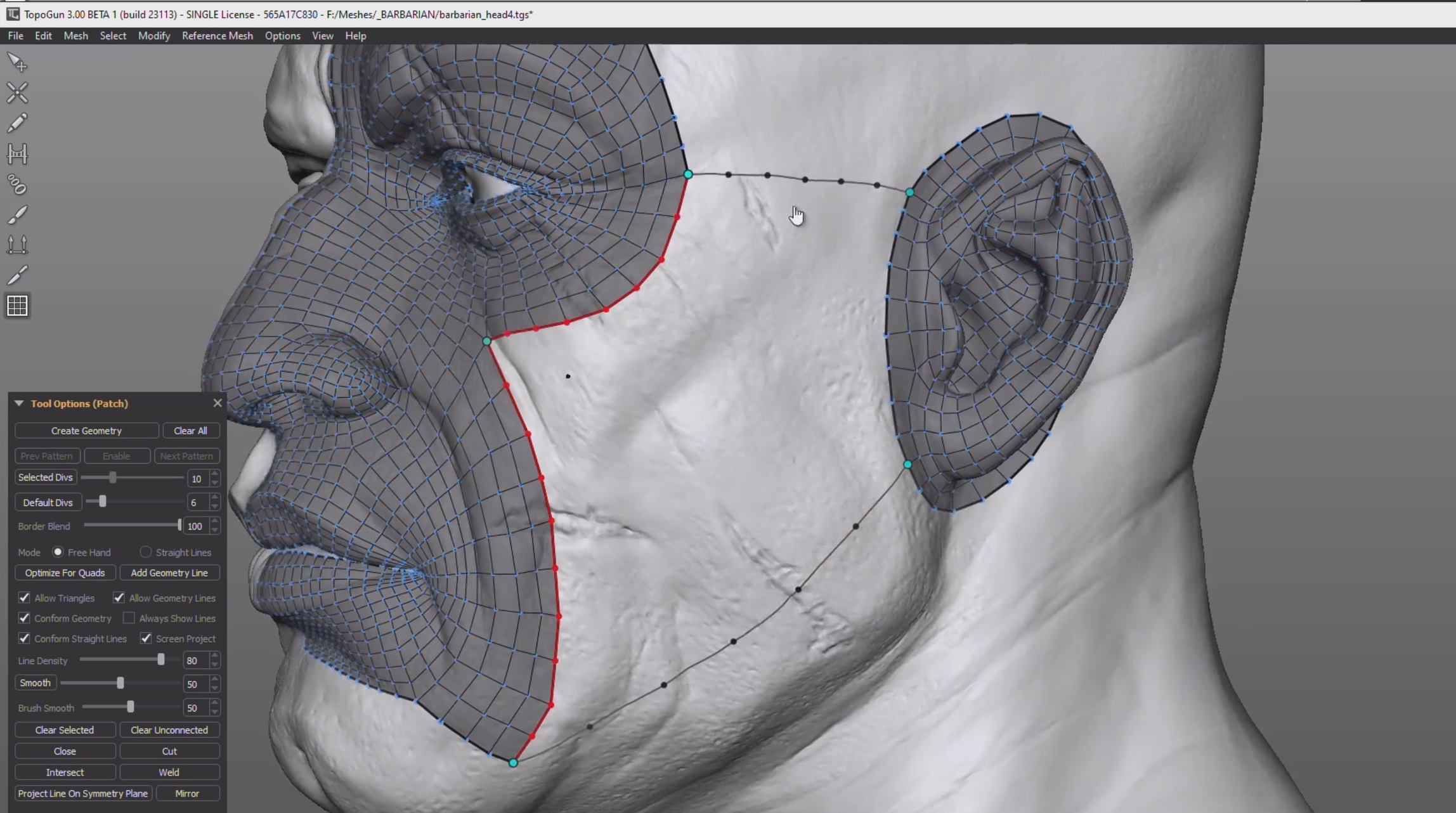The height and width of the screenshot is (813, 1456).
Task: Select the Patch grid tool
Action: [17, 306]
